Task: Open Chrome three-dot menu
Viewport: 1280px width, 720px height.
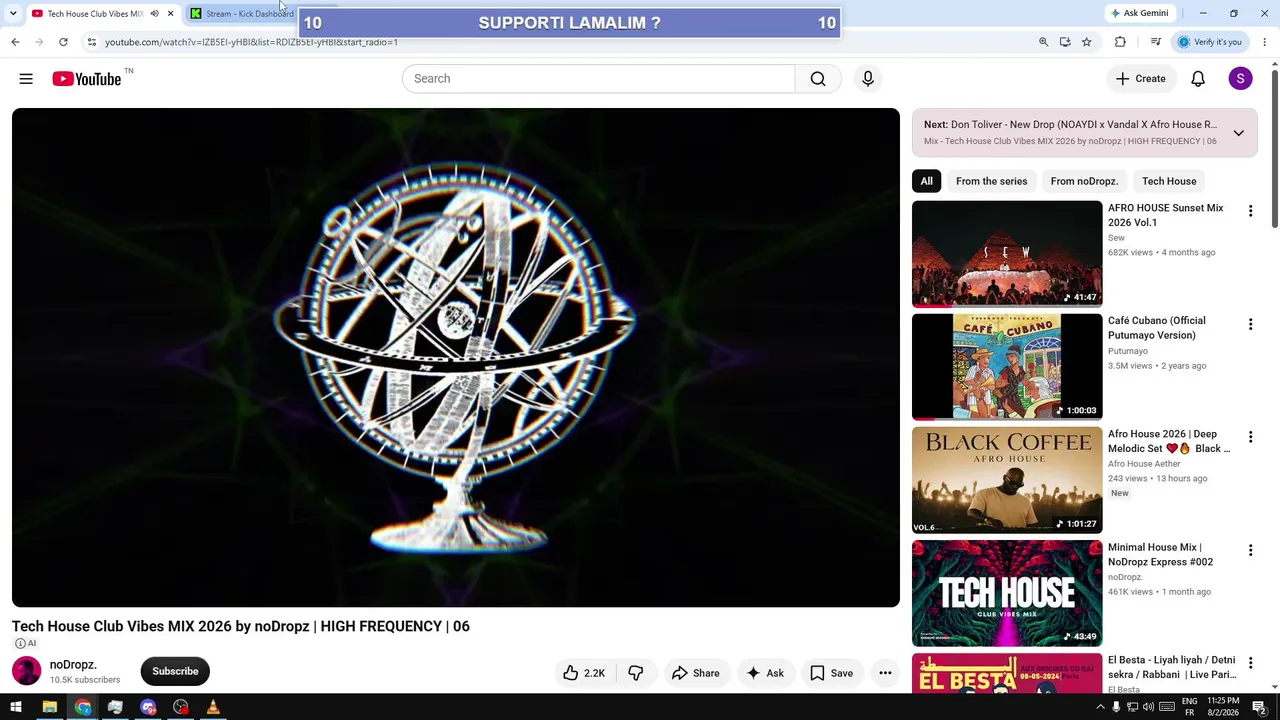Action: tap(1265, 42)
